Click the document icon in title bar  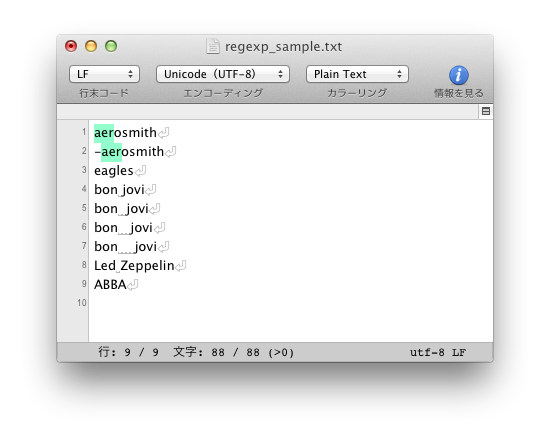tap(213, 46)
